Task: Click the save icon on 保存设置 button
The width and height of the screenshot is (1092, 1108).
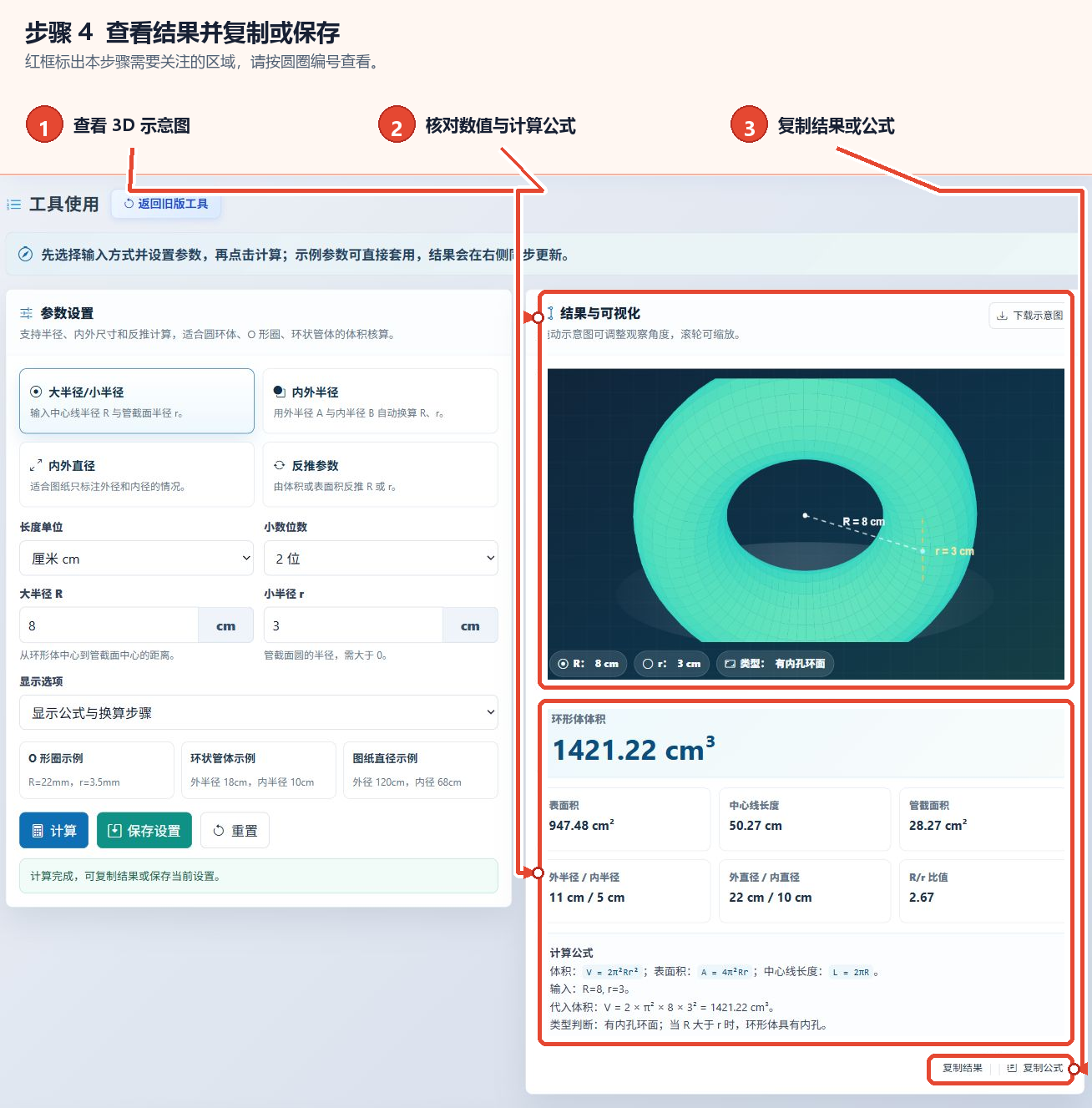Action: point(115,831)
